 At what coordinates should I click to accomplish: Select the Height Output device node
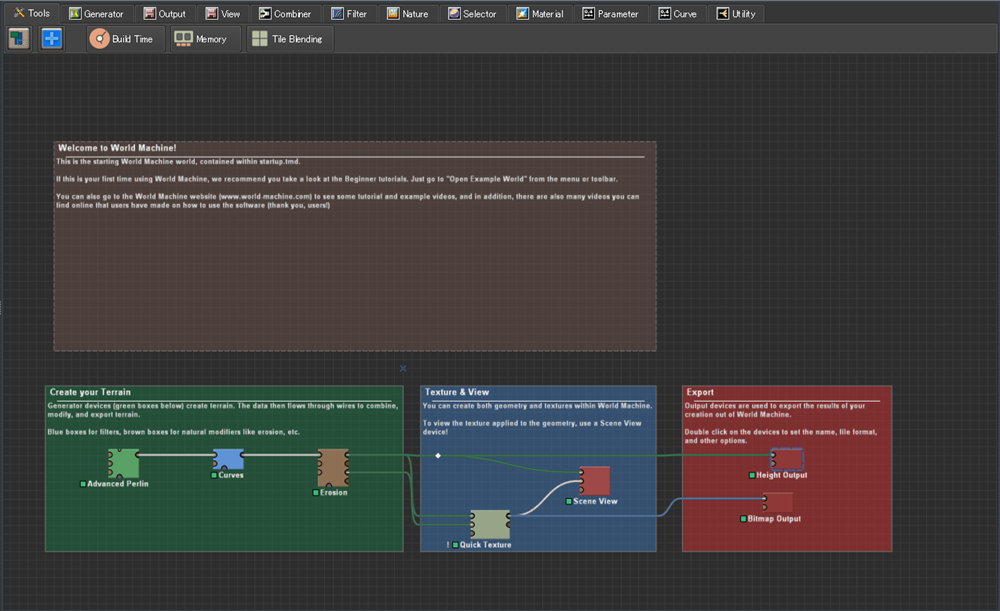pyautogui.click(x=786, y=459)
